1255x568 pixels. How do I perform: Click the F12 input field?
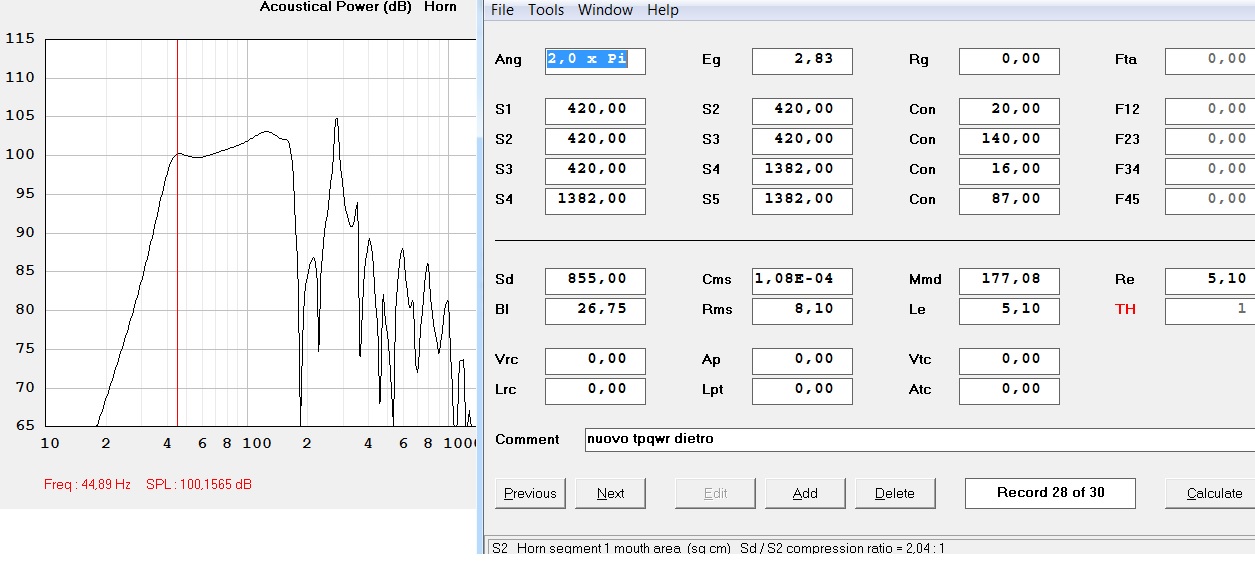[1210, 110]
